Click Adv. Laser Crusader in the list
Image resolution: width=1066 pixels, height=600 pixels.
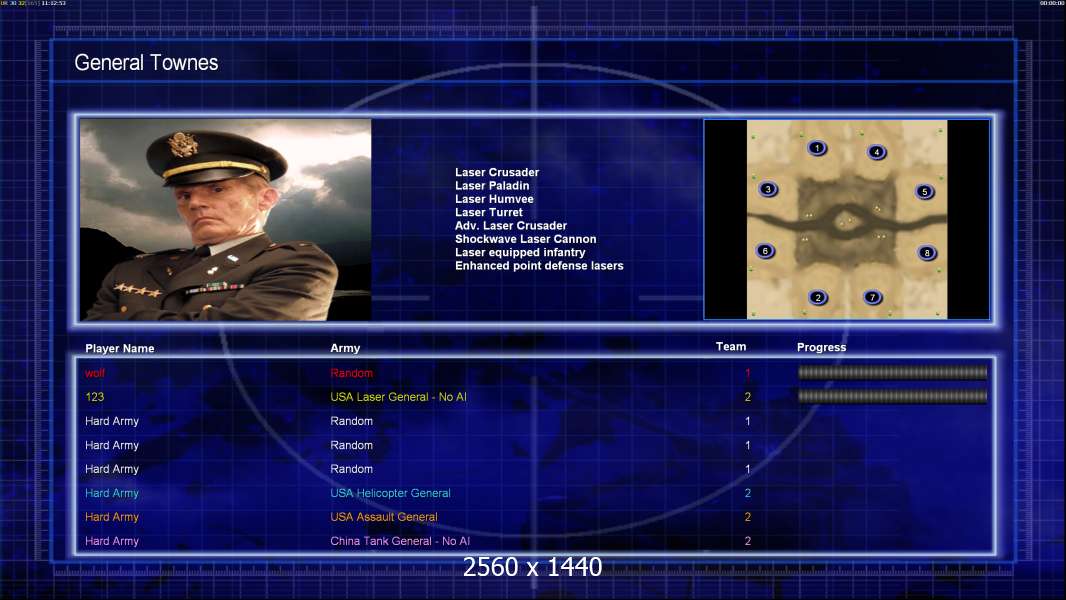(x=511, y=226)
